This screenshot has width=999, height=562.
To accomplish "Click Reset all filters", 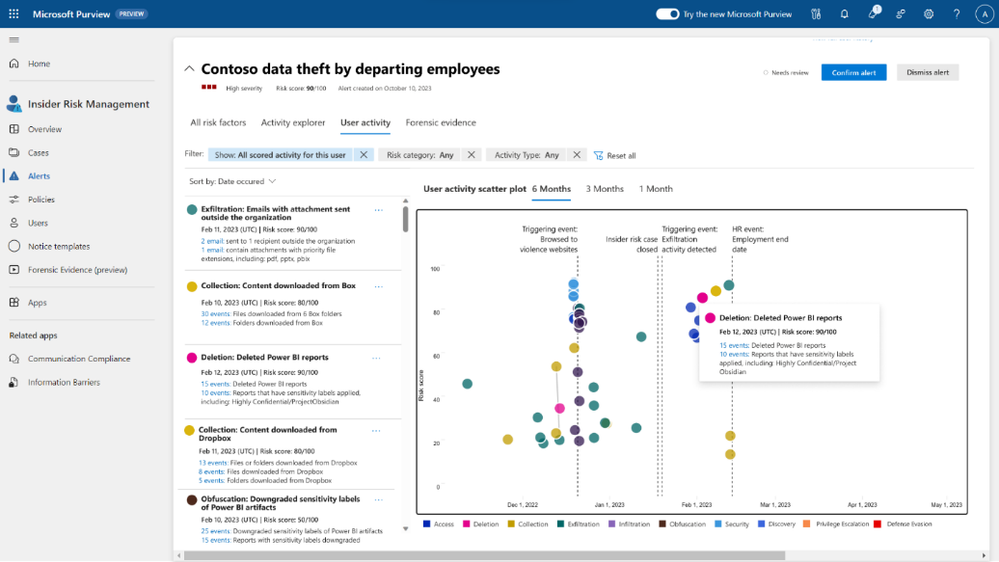I will [615, 155].
